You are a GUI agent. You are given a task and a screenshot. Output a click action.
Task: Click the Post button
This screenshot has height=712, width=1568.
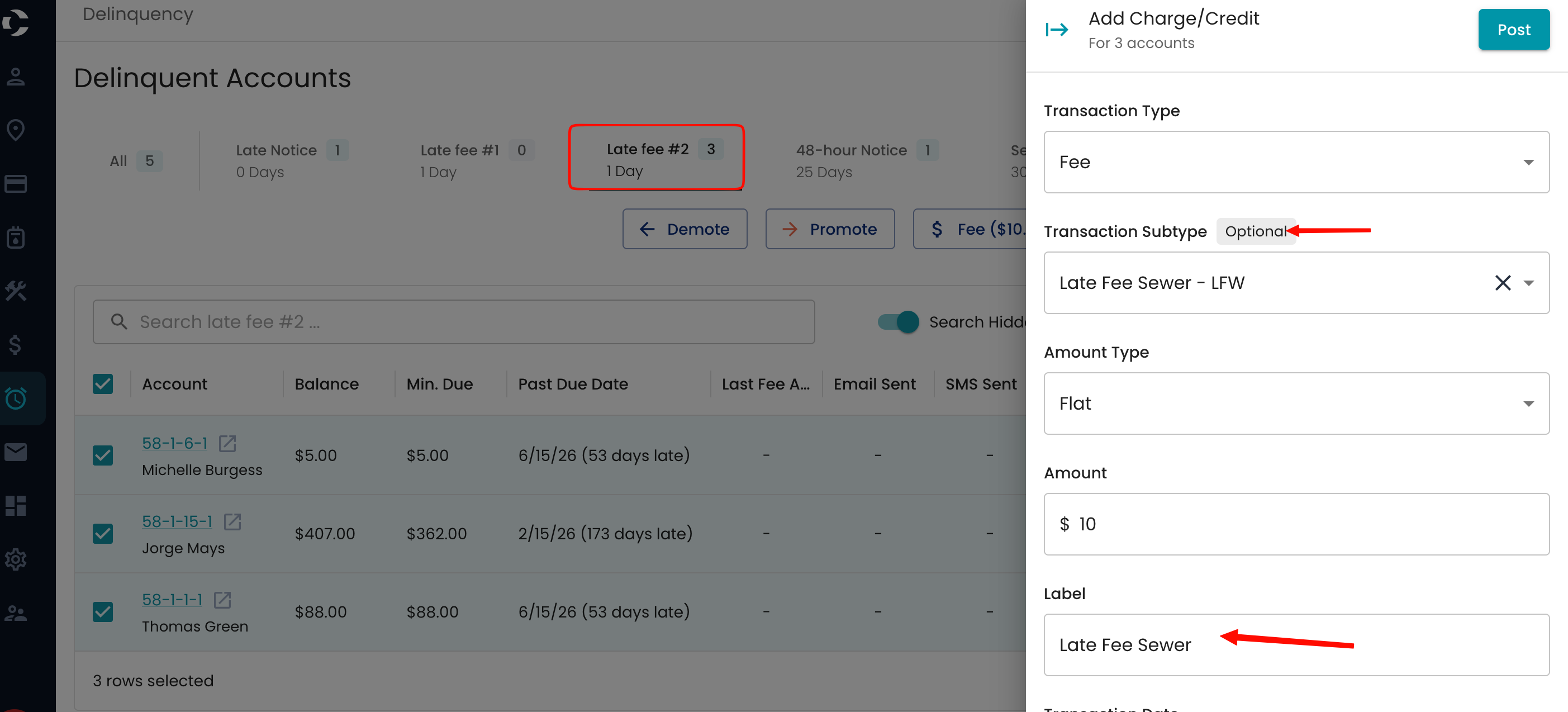[1514, 29]
